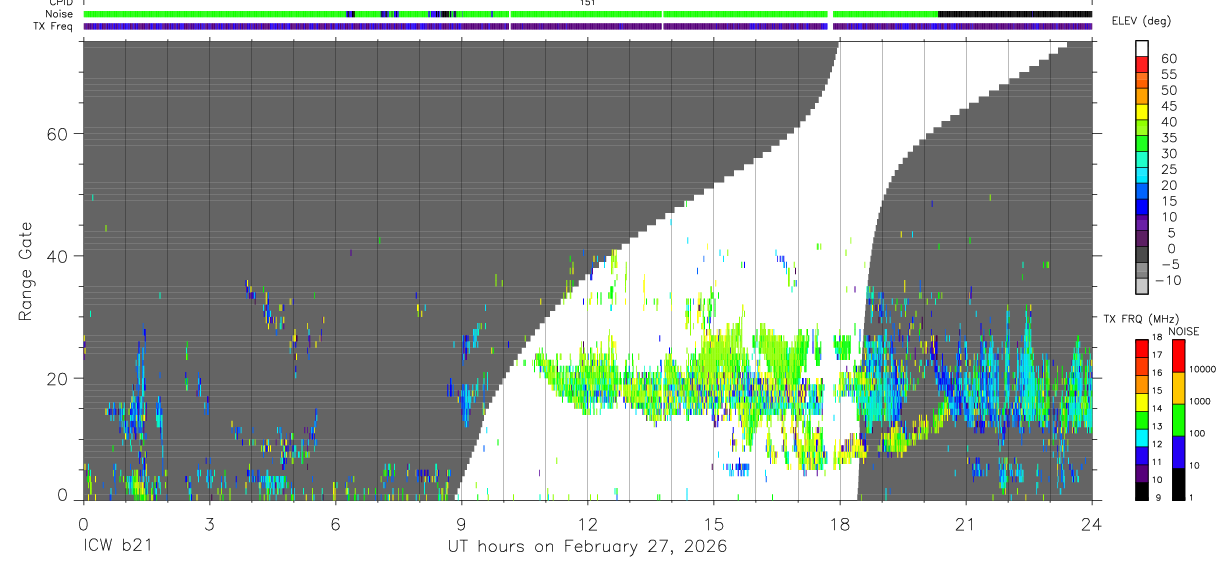
Task: Pick the orange 1000–10000 NOISE swatch
Action: pyautogui.click(x=1177, y=387)
